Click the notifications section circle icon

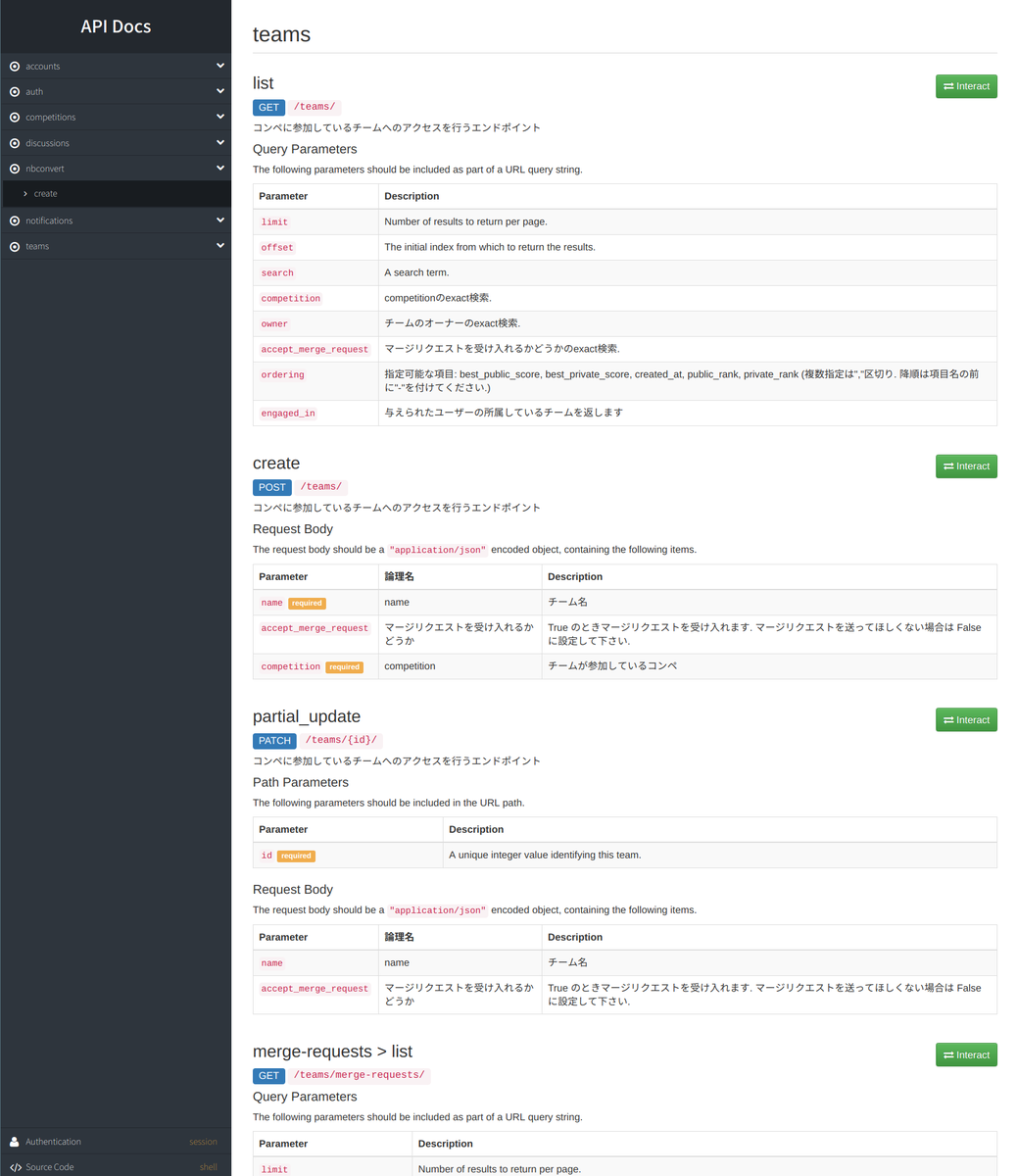pyautogui.click(x=15, y=220)
